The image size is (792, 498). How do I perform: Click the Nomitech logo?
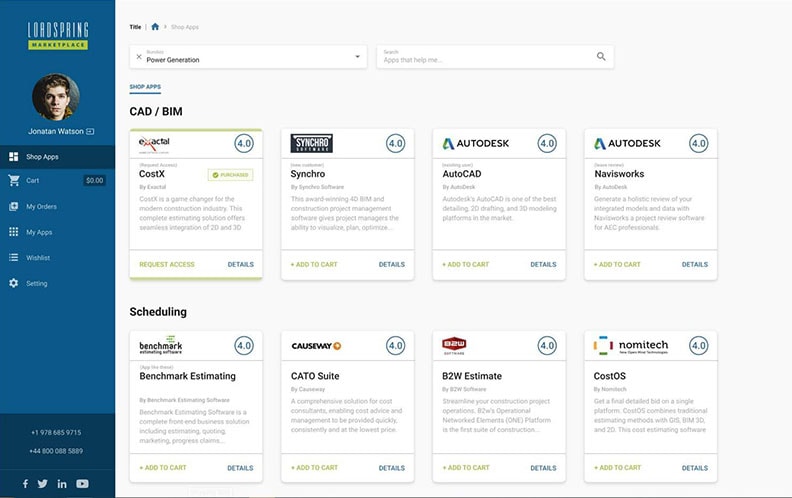(631, 346)
